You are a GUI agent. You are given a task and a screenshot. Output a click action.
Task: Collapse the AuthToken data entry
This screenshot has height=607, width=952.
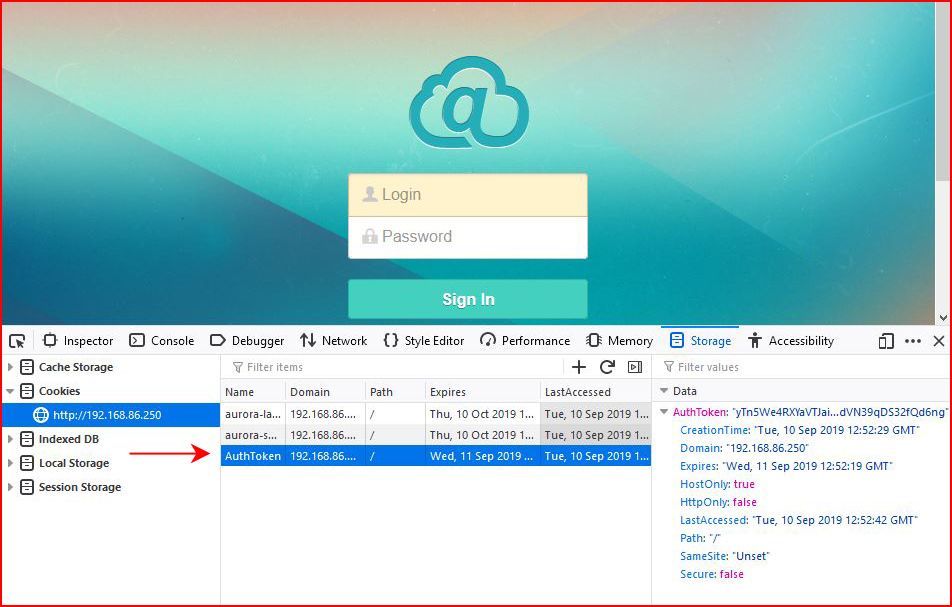[x=664, y=412]
